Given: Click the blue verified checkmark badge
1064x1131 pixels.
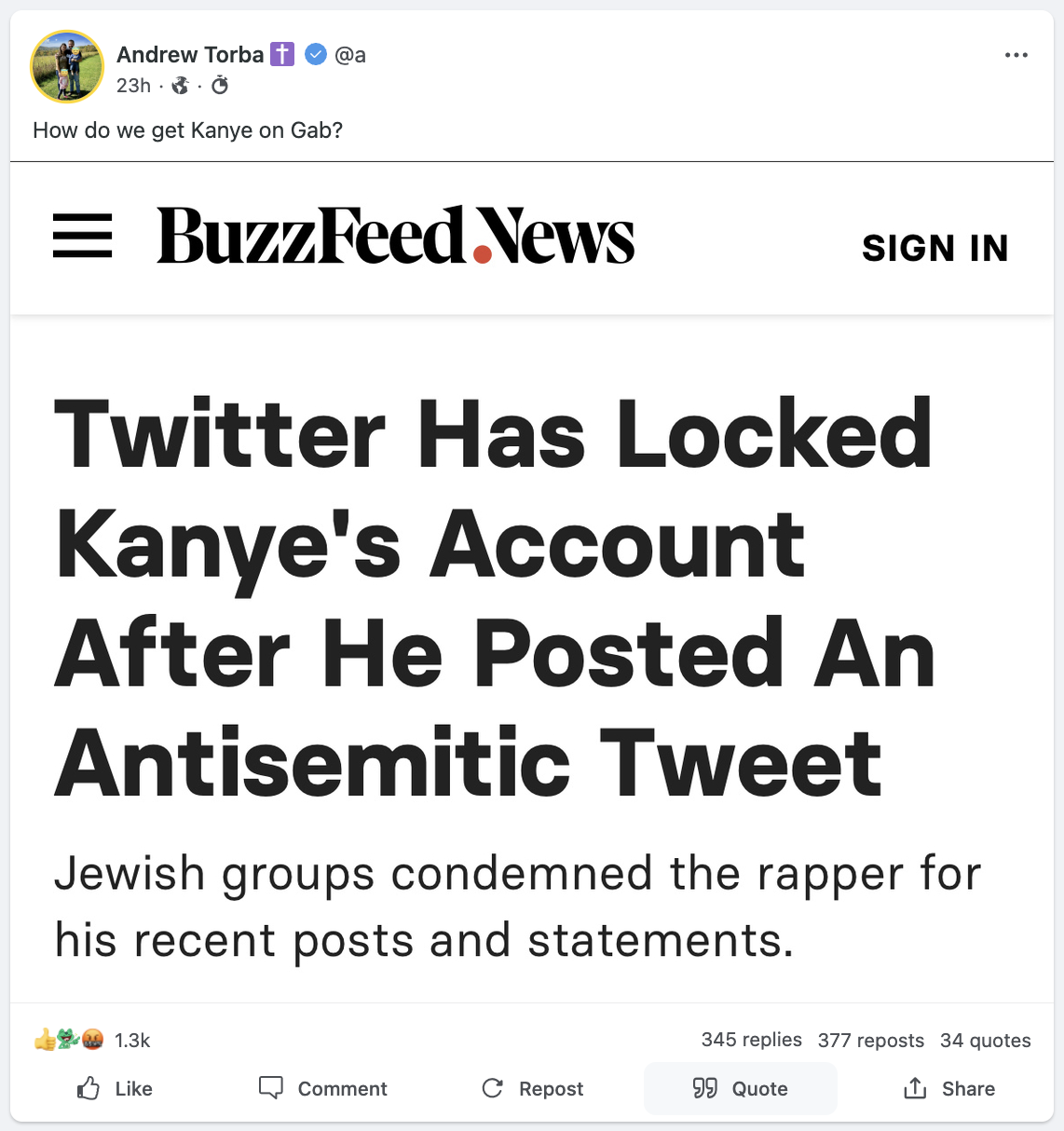Looking at the screenshot, I should pyautogui.click(x=316, y=55).
